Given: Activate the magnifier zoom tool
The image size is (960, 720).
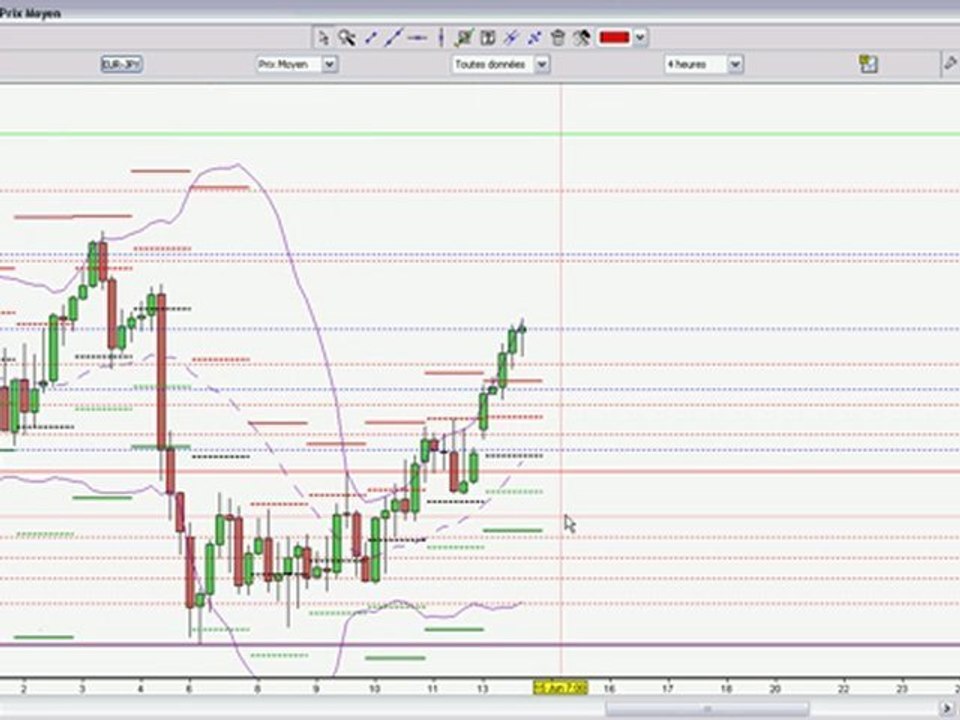Looking at the screenshot, I should point(347,38).
